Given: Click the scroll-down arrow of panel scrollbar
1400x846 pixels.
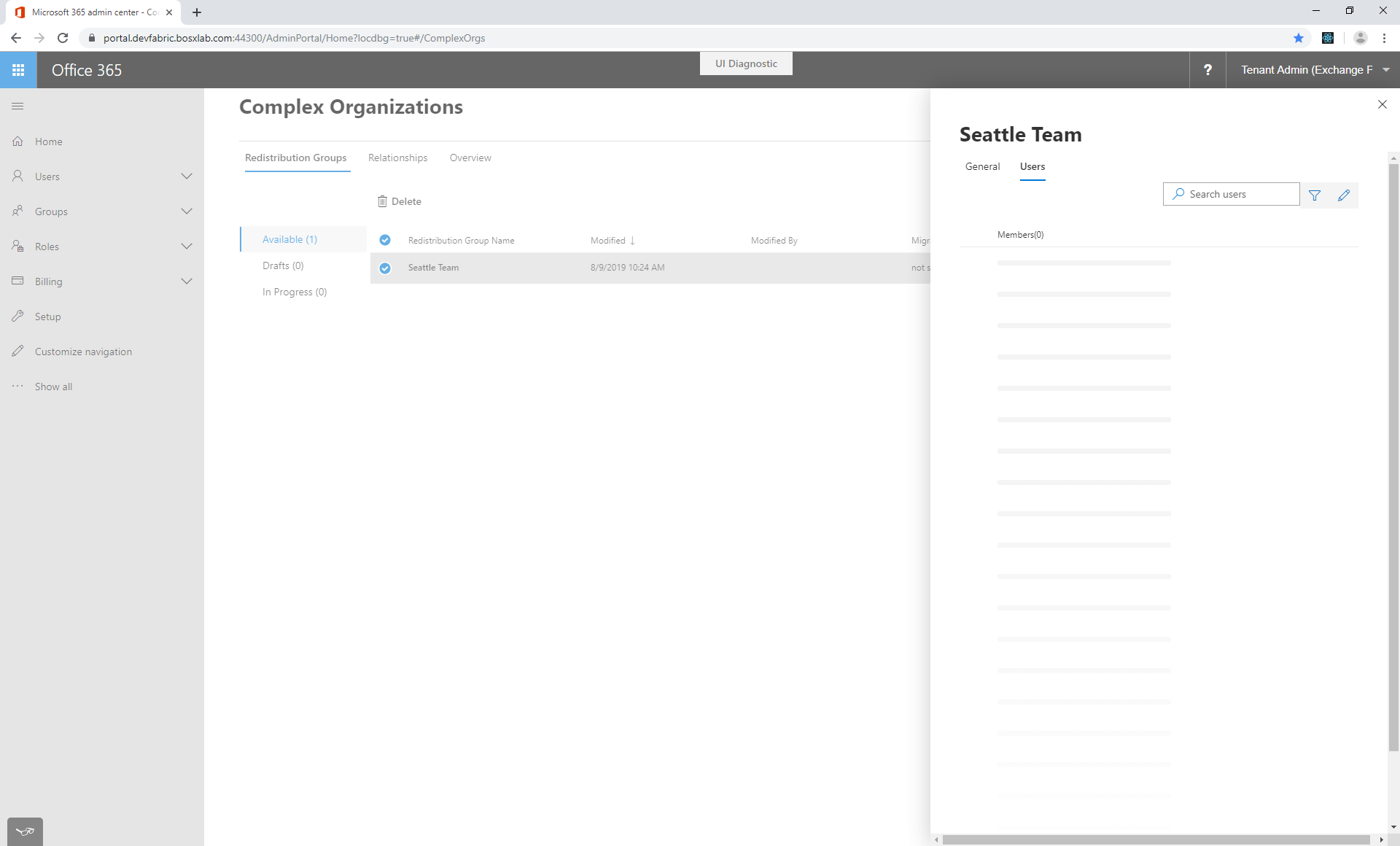Looking at the screenshot, I should pos(1393,827).
